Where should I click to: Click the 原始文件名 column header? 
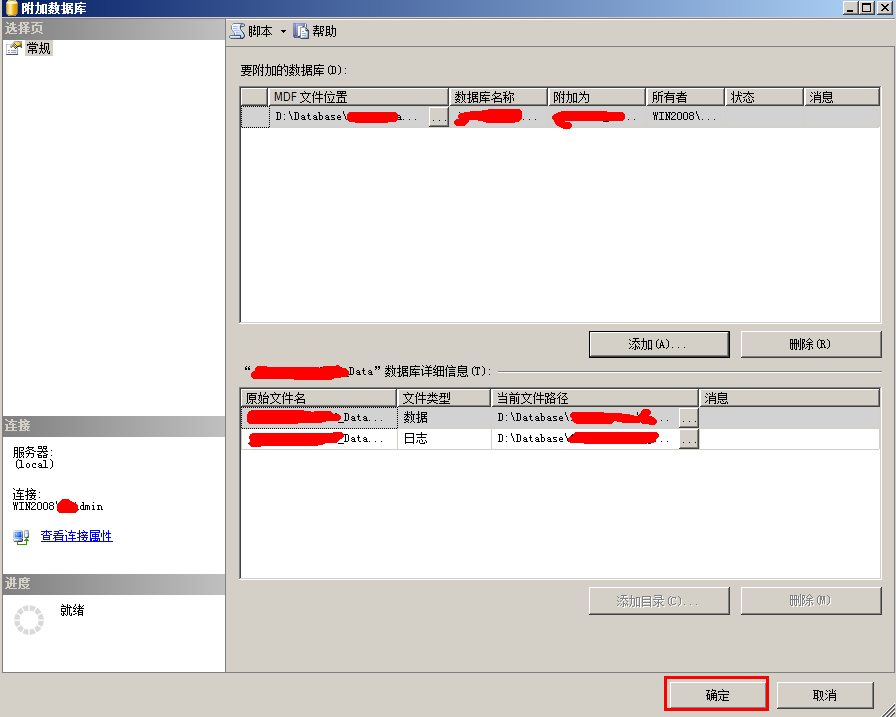point(318,398)
